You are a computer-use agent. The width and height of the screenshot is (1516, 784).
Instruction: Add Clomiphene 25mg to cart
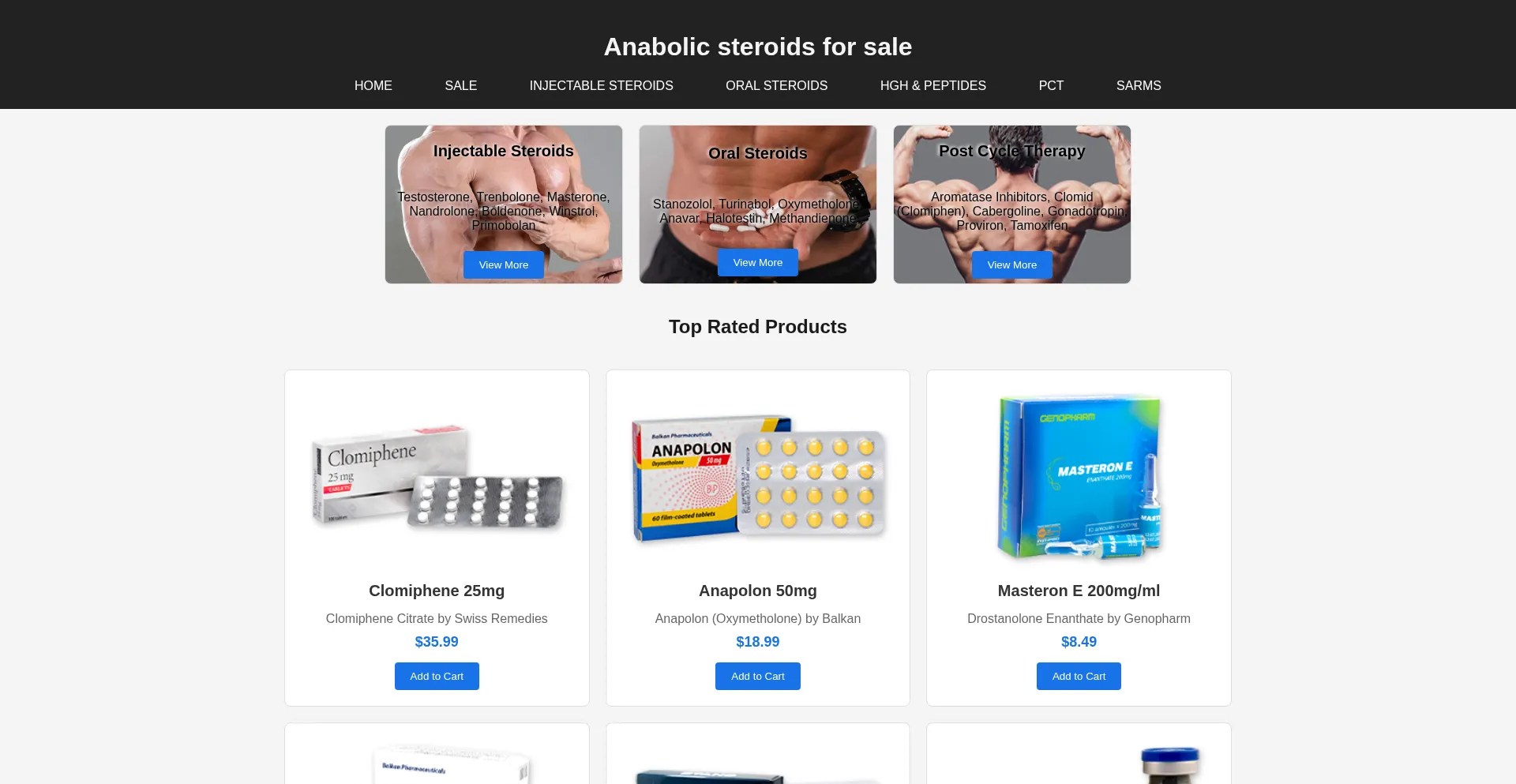[x=437, y=676]
